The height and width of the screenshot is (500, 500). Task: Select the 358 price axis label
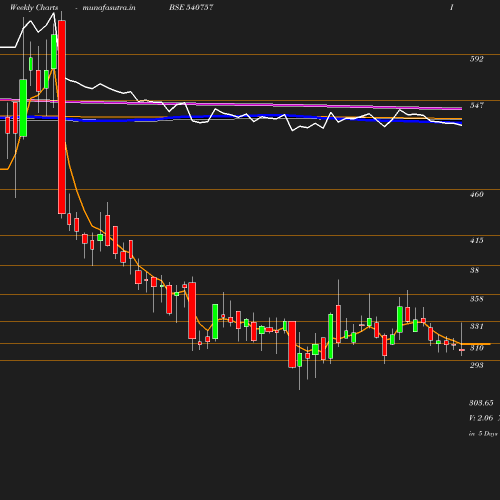pyautogui.click(x=476, y=299)
